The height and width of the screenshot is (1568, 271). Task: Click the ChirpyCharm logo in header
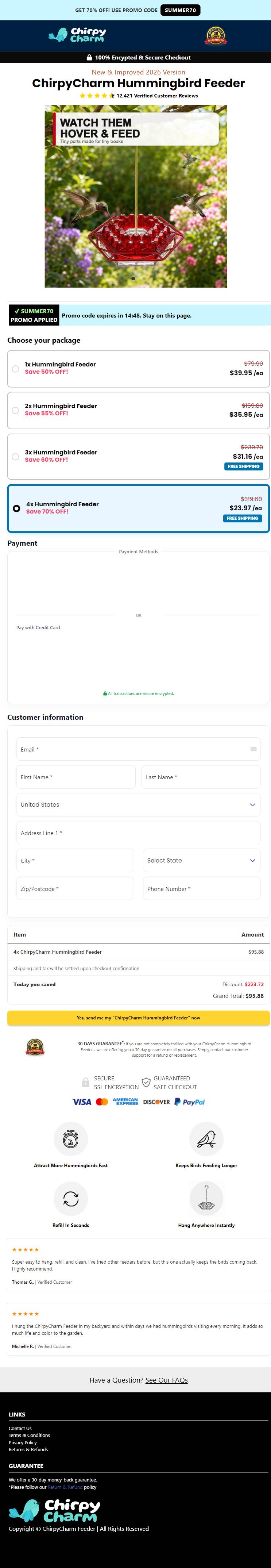pos(77,35)
